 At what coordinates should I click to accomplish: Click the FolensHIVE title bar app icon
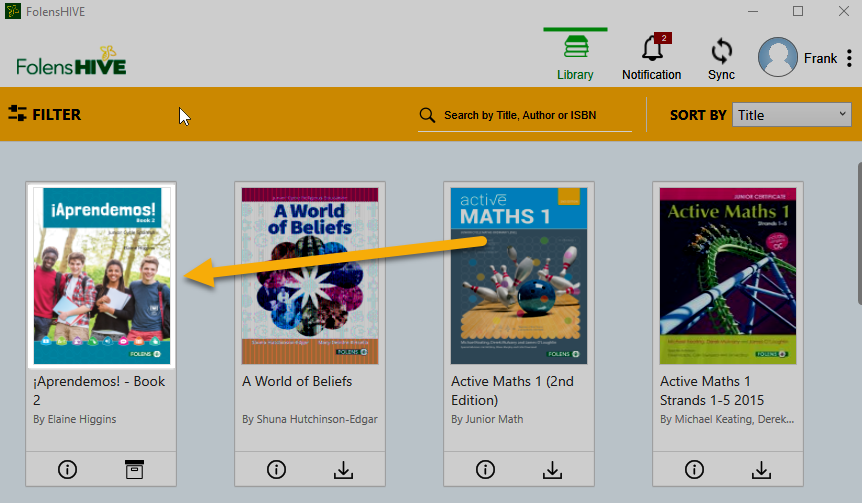[13, 11]
